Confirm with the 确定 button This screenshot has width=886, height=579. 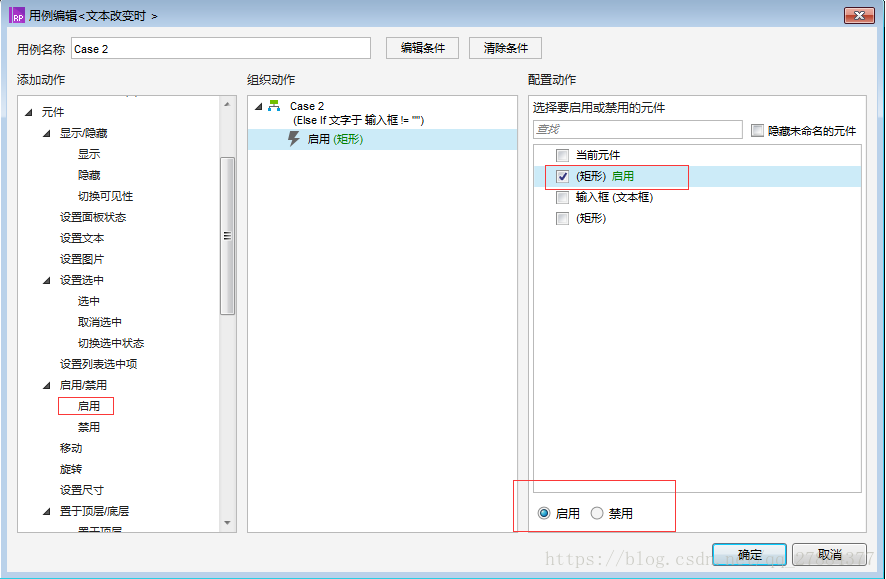pyautogui.click(x=749, y=555)
